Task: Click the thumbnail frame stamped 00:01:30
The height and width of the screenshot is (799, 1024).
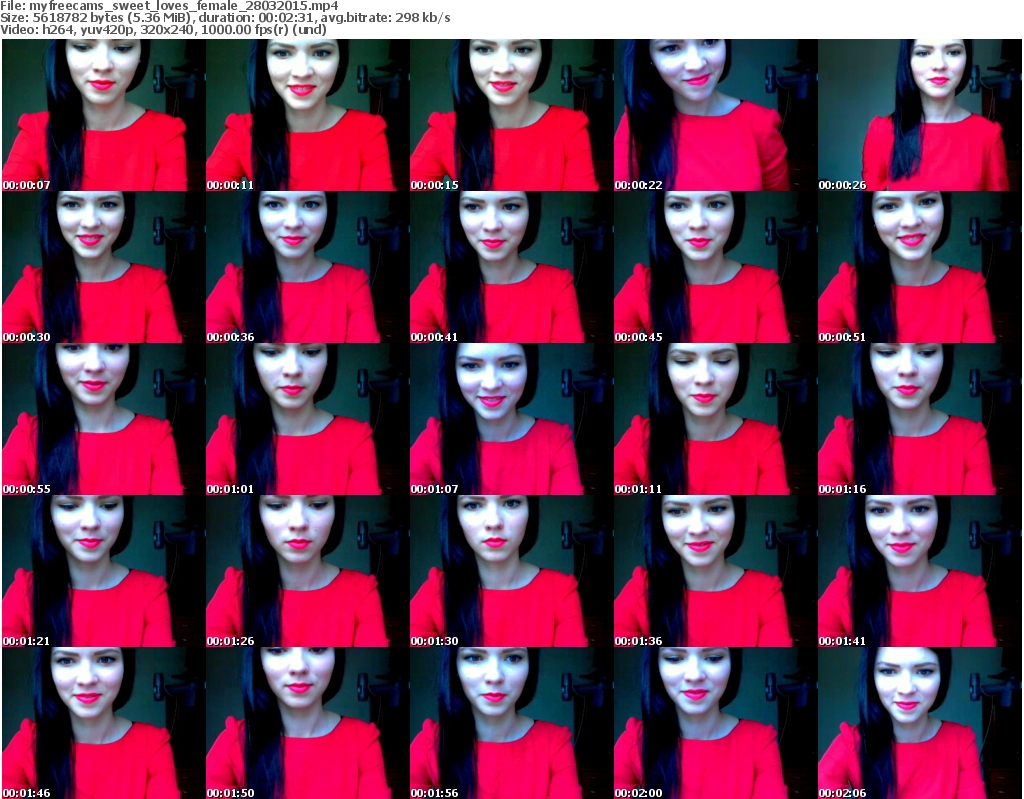Action: 511,571
